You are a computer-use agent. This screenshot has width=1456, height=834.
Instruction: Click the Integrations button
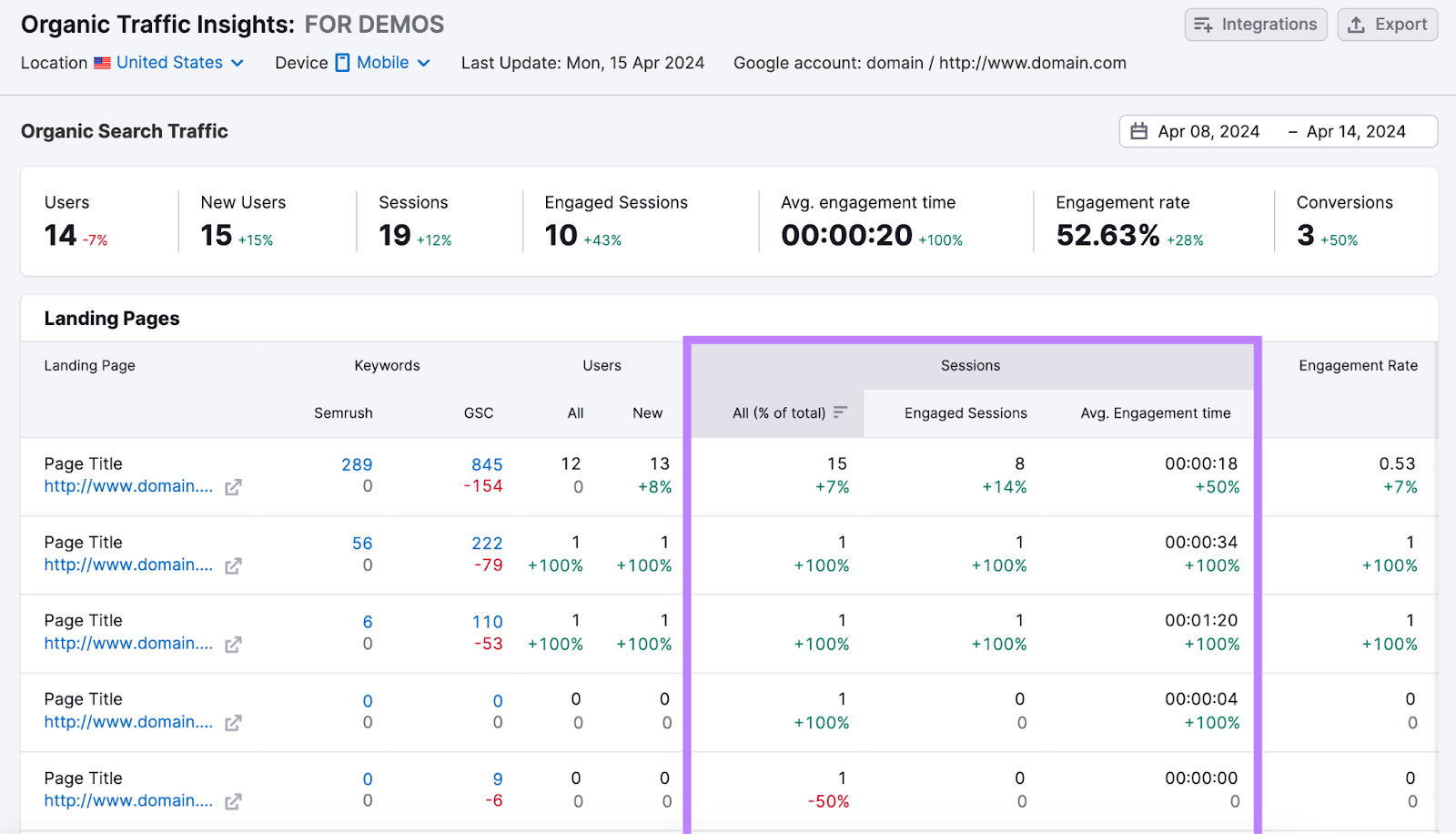coord(1255,25)
